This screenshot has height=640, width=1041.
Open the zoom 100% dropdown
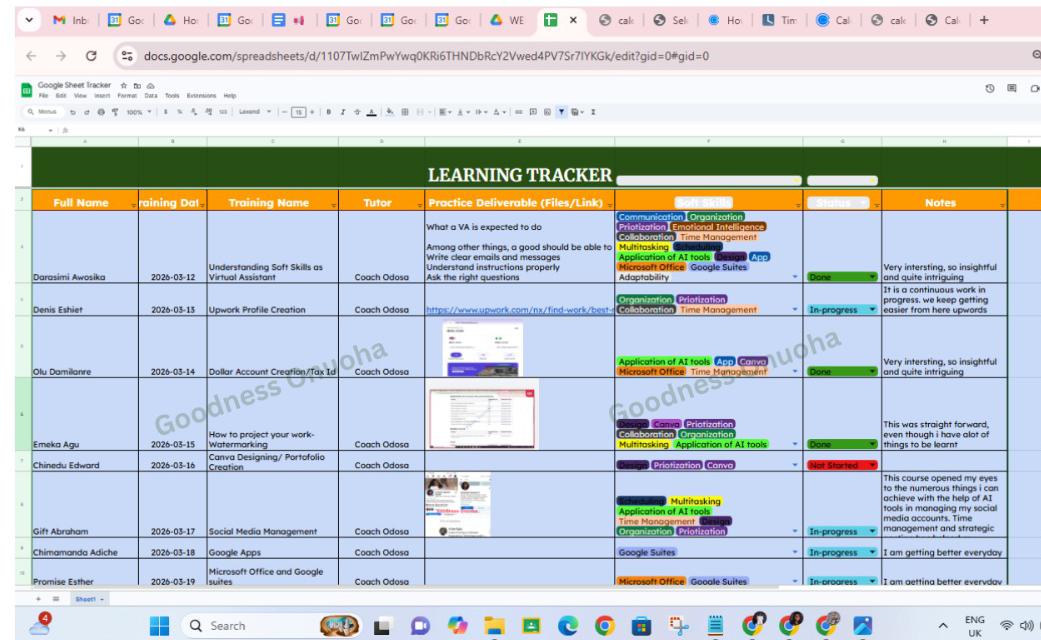(139, 112)
